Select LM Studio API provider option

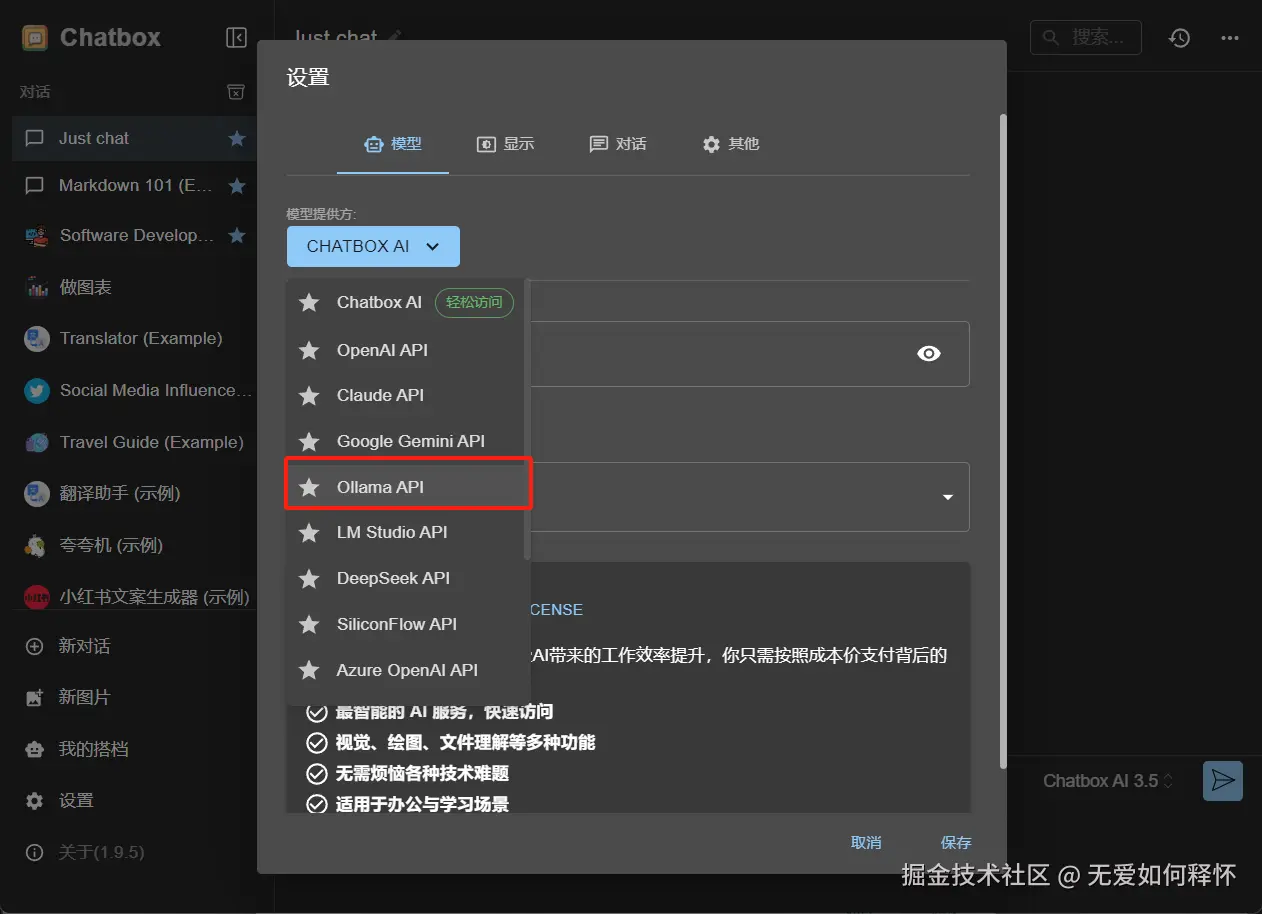406,532
